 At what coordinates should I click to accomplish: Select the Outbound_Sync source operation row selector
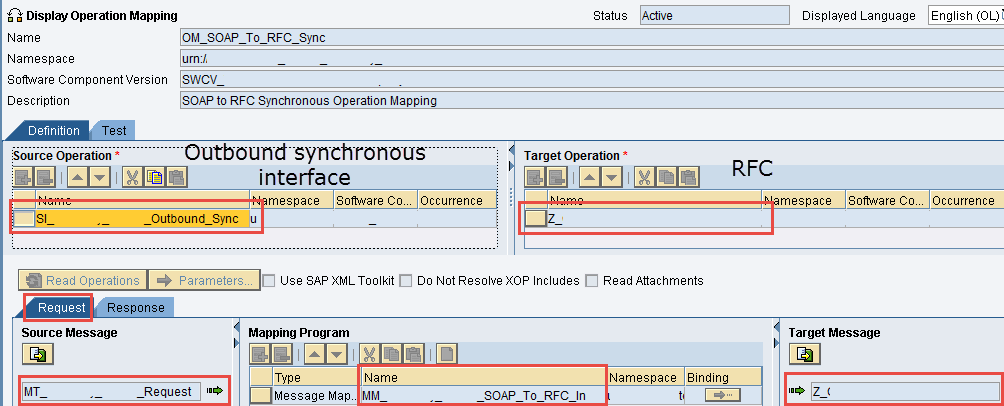pyautogui.click(x=24, y=219)
